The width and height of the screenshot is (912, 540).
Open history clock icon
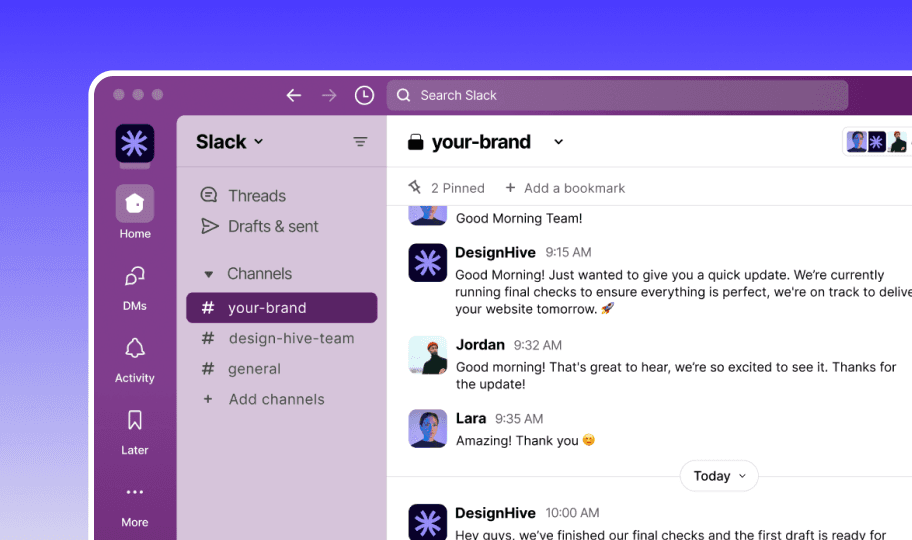click(365, 95)
